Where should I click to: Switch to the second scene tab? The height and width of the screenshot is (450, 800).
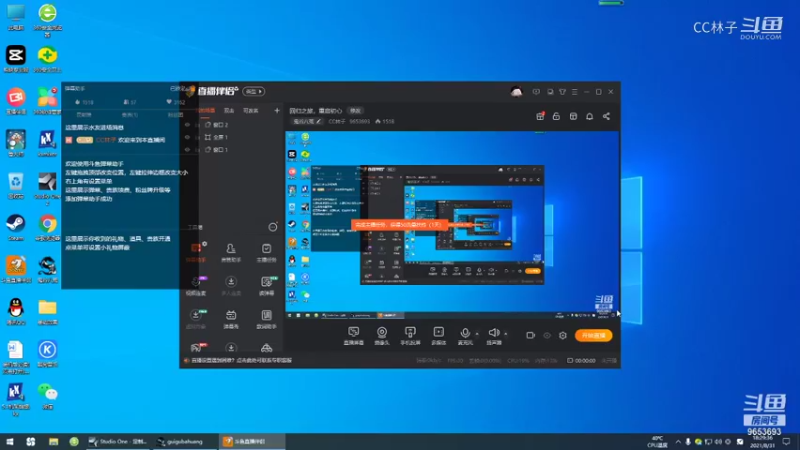point(229,110)
